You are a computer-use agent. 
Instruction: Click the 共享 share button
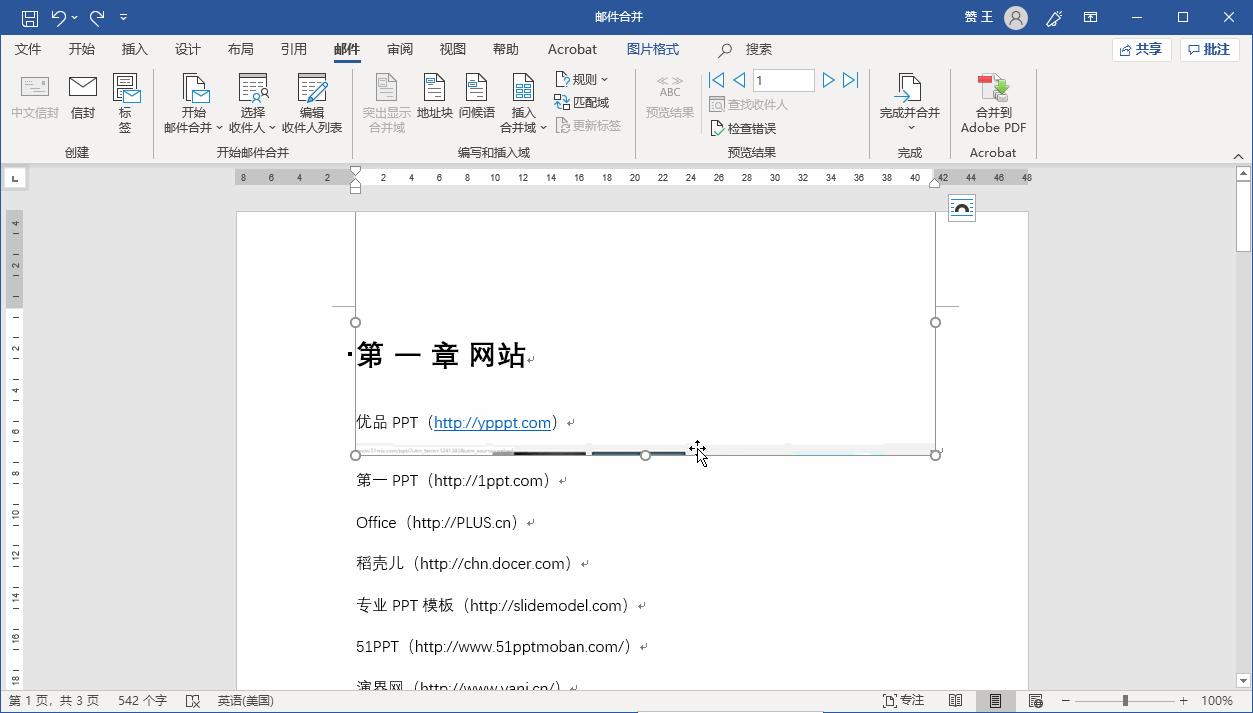tap(1141, 49)
